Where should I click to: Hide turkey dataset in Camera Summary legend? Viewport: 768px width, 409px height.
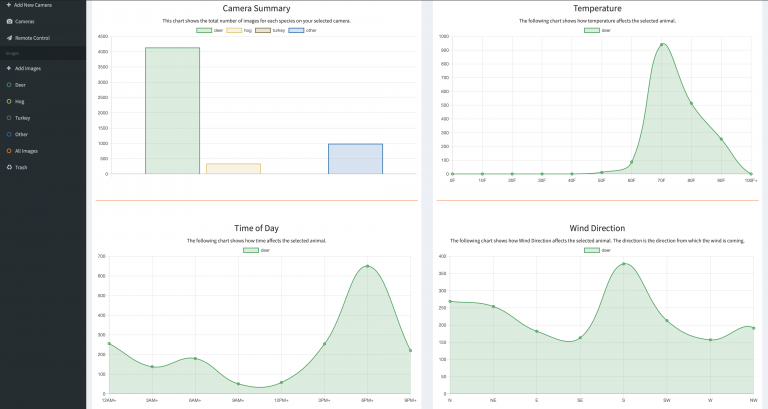[x=269, y=30]
